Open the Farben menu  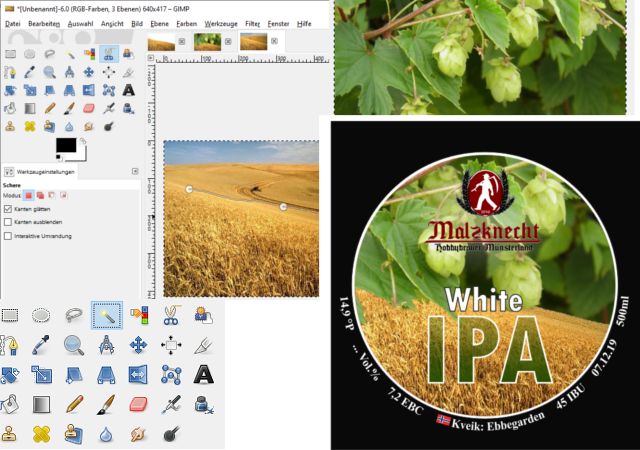point(187,24)
